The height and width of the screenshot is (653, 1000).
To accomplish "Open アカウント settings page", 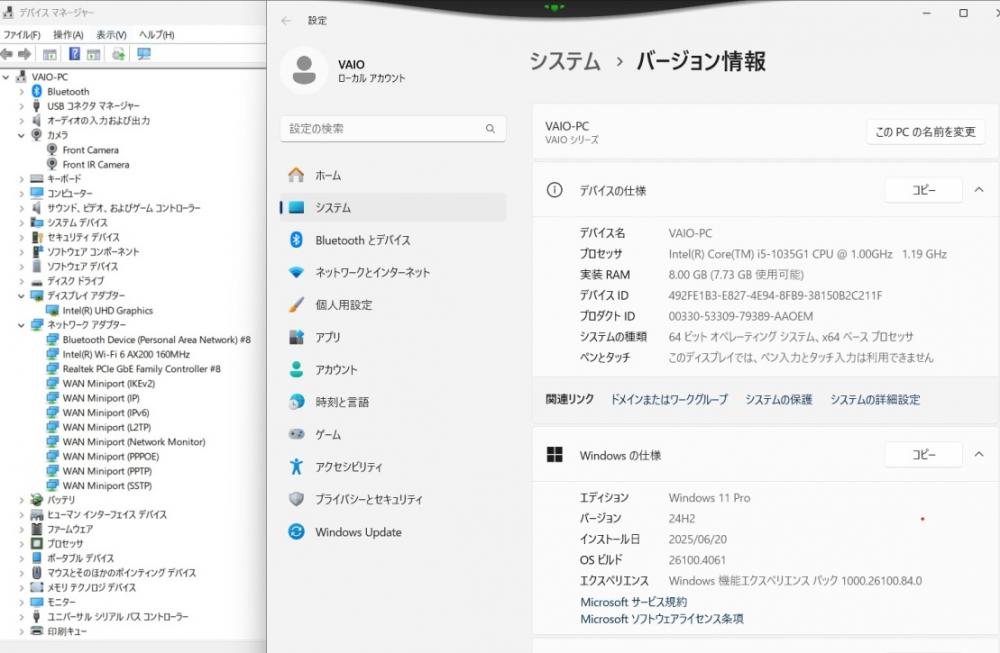I will click(x=393, y=369).
